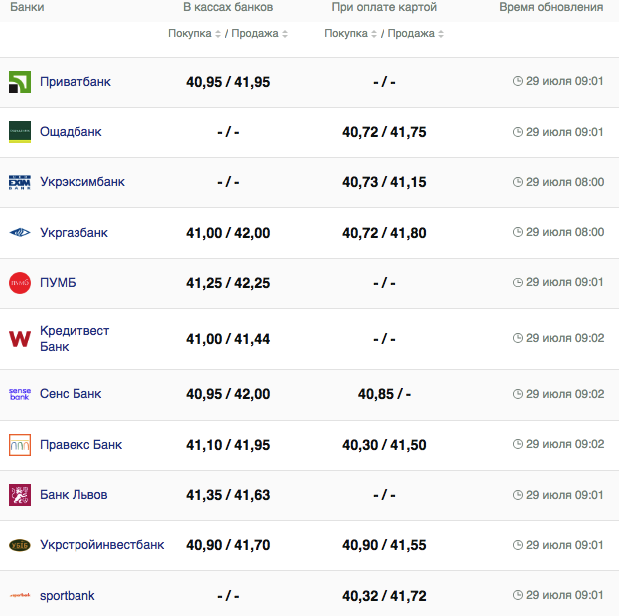Click the Время обновления column header
The image size is (620, 616).
(x=551, y=7)
